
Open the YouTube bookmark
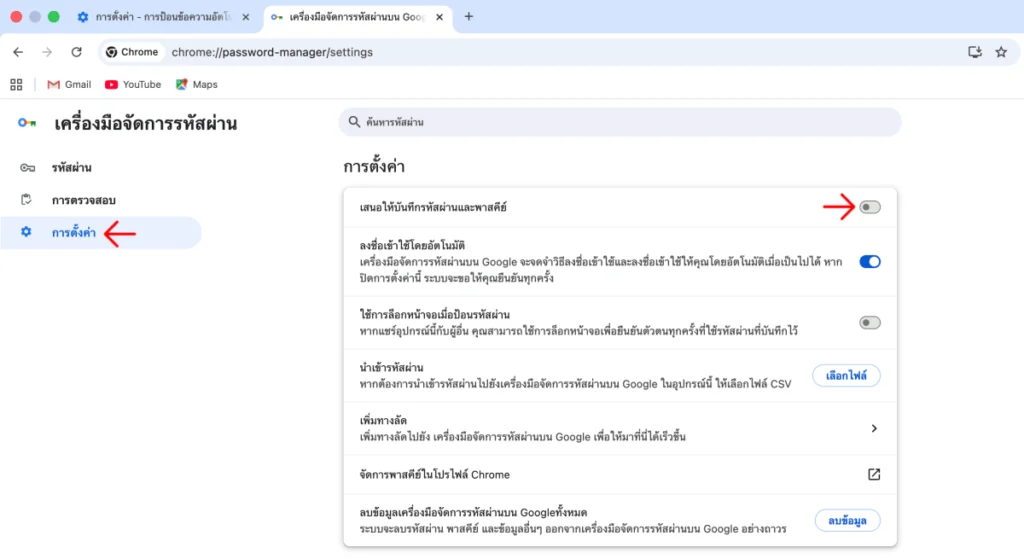coord(133,84)
